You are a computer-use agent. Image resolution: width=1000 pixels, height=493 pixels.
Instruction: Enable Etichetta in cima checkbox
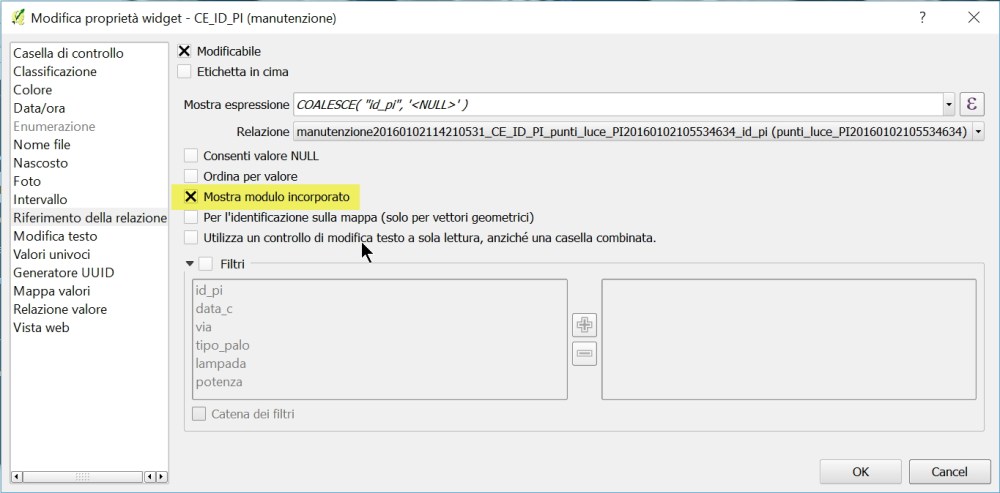184,72
